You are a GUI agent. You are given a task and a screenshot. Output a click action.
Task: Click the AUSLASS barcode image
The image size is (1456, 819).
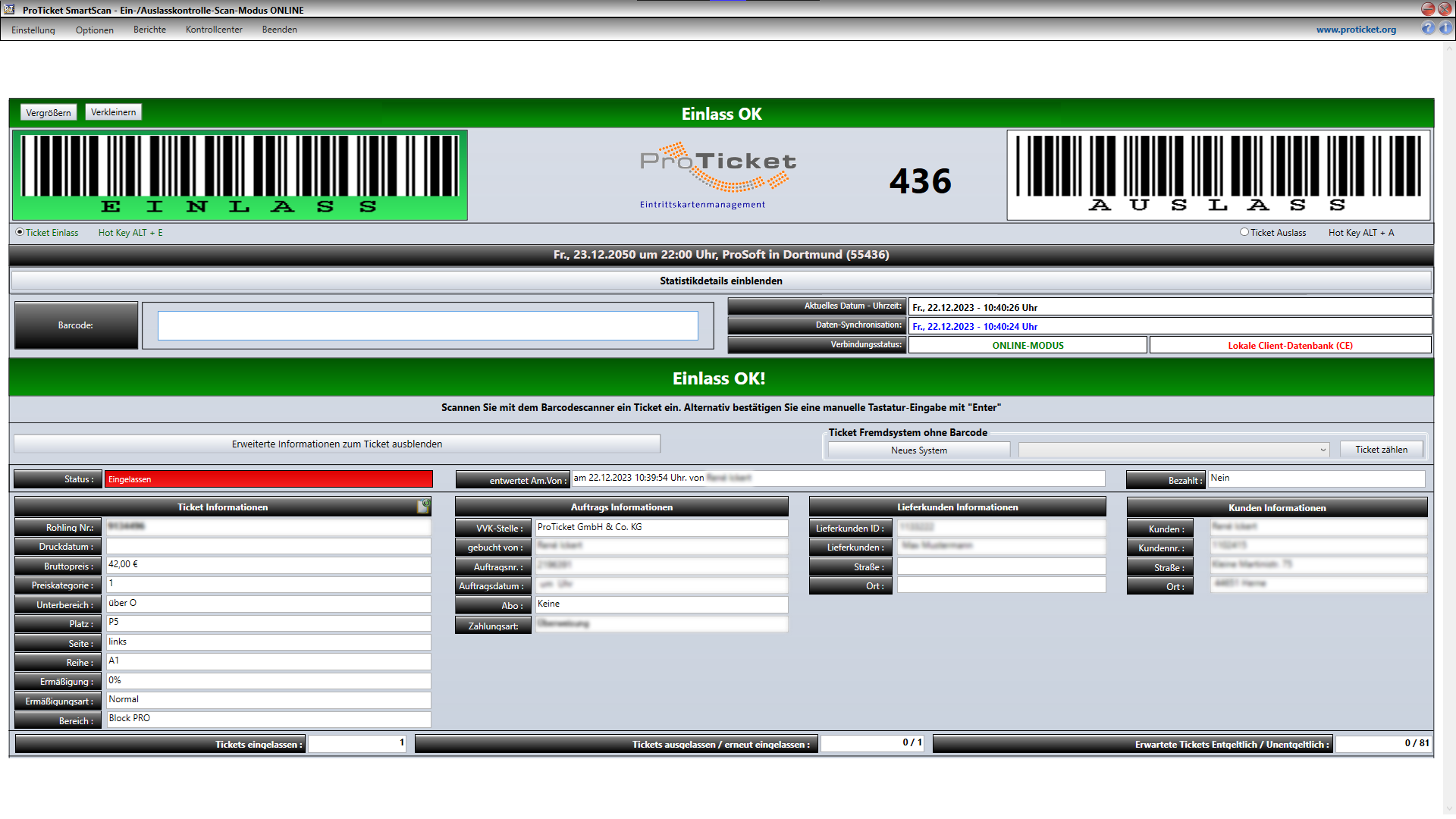pyautogui.click(x=1219, y=175)
